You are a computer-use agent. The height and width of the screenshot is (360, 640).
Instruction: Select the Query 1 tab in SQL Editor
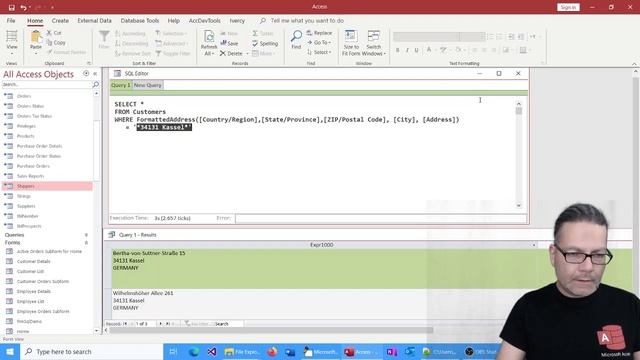pos(120,85)
